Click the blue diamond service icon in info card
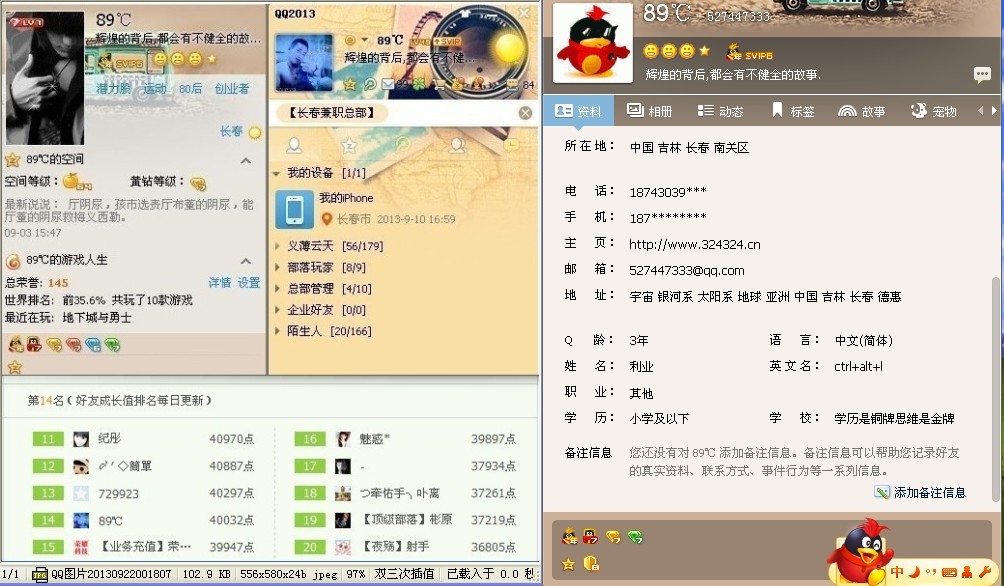This screenshot has width=1004, height=586. (x=93, y=346)
